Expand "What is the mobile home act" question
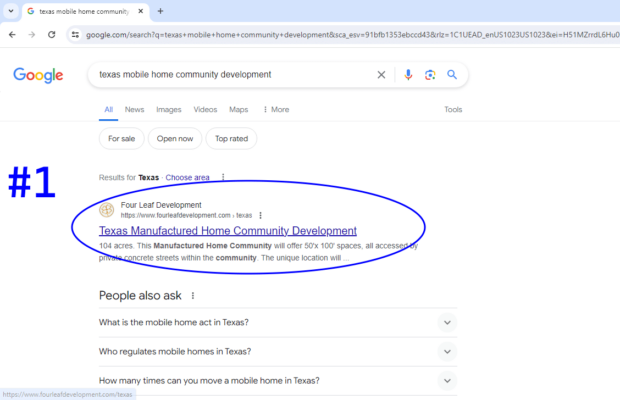620x400 pixels. click(447, 322)
